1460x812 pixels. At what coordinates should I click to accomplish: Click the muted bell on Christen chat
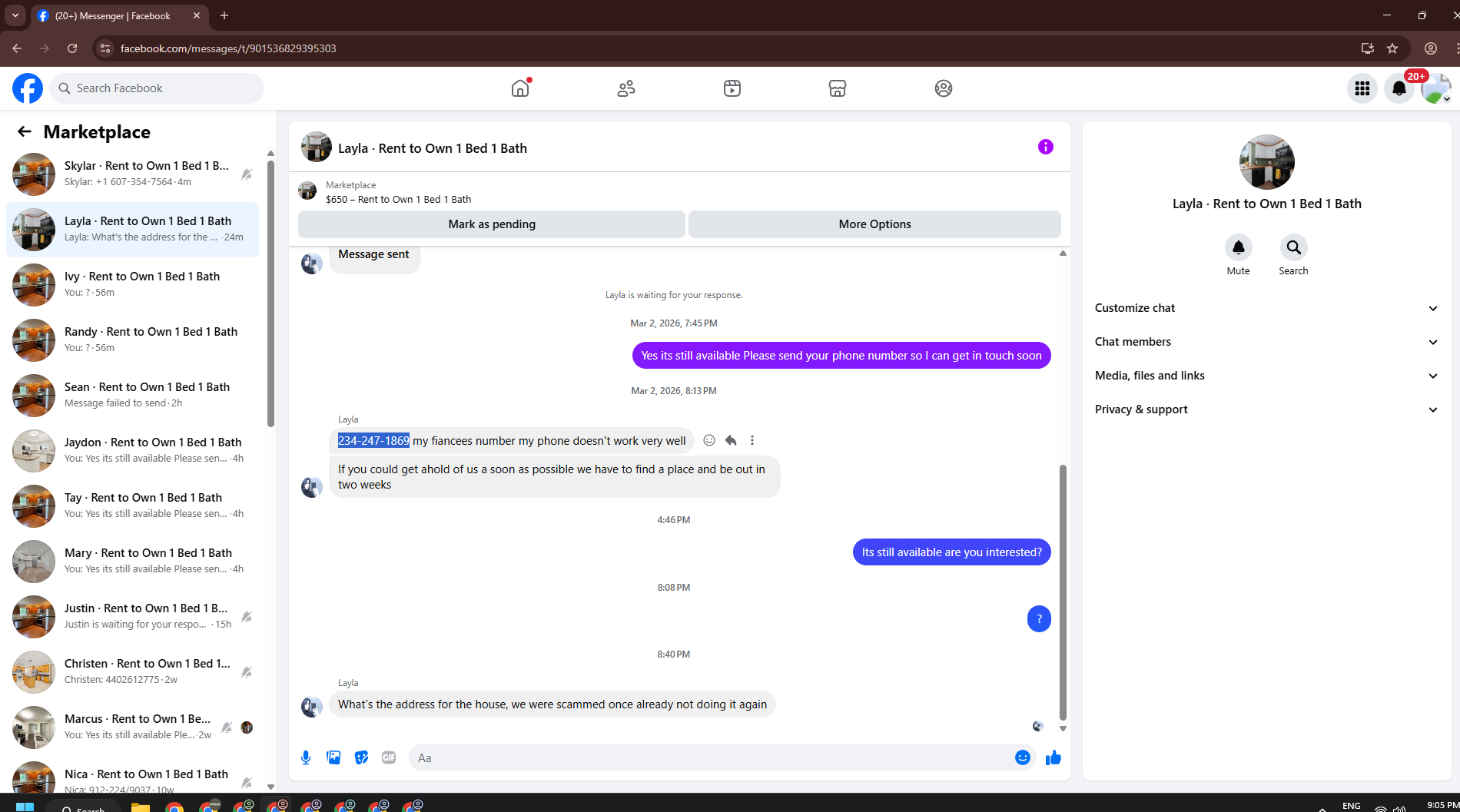247,672
